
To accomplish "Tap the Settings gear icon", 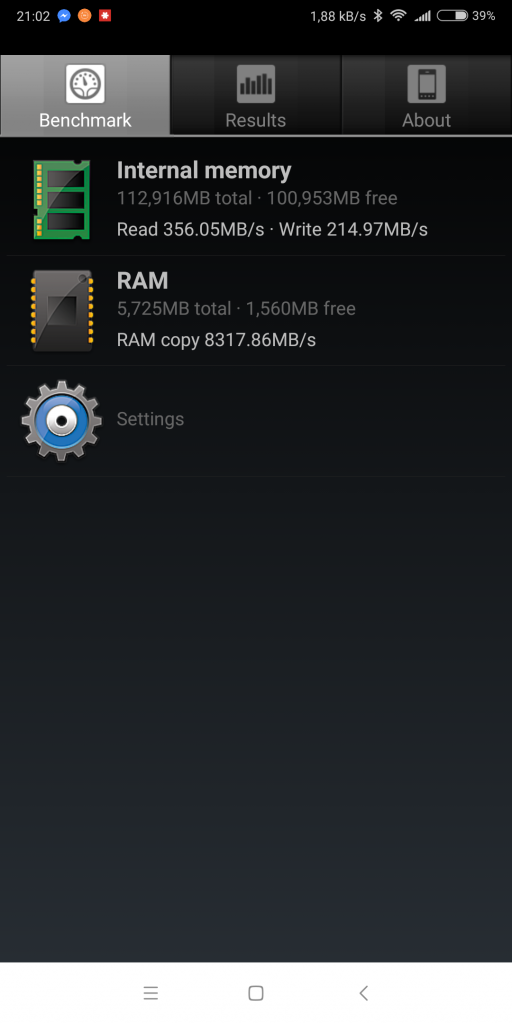I will click(x=61, y=421).
